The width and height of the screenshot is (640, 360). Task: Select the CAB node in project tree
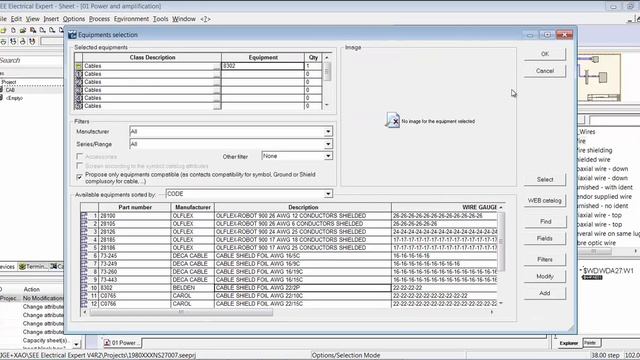tap(10, 90)
